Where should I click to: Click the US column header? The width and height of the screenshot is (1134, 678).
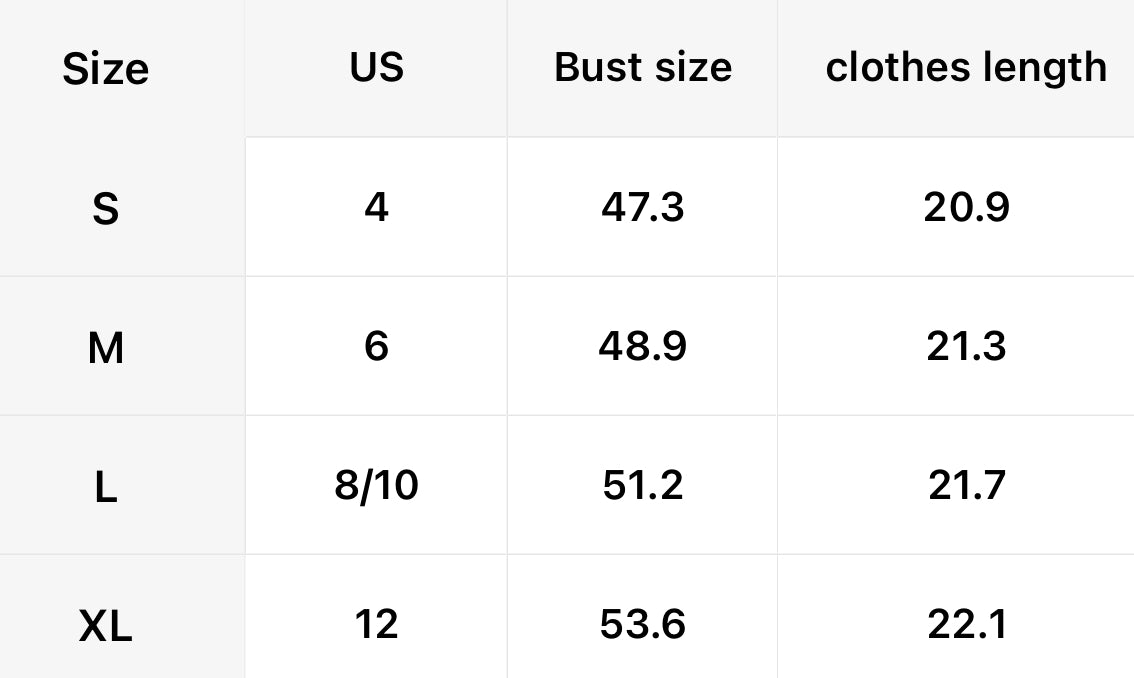(377, 67)
